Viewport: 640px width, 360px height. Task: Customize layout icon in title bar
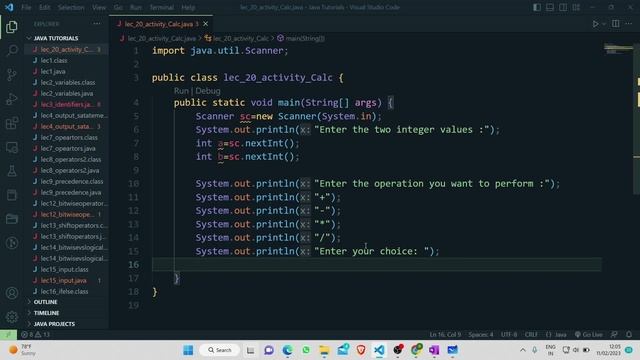576,7
